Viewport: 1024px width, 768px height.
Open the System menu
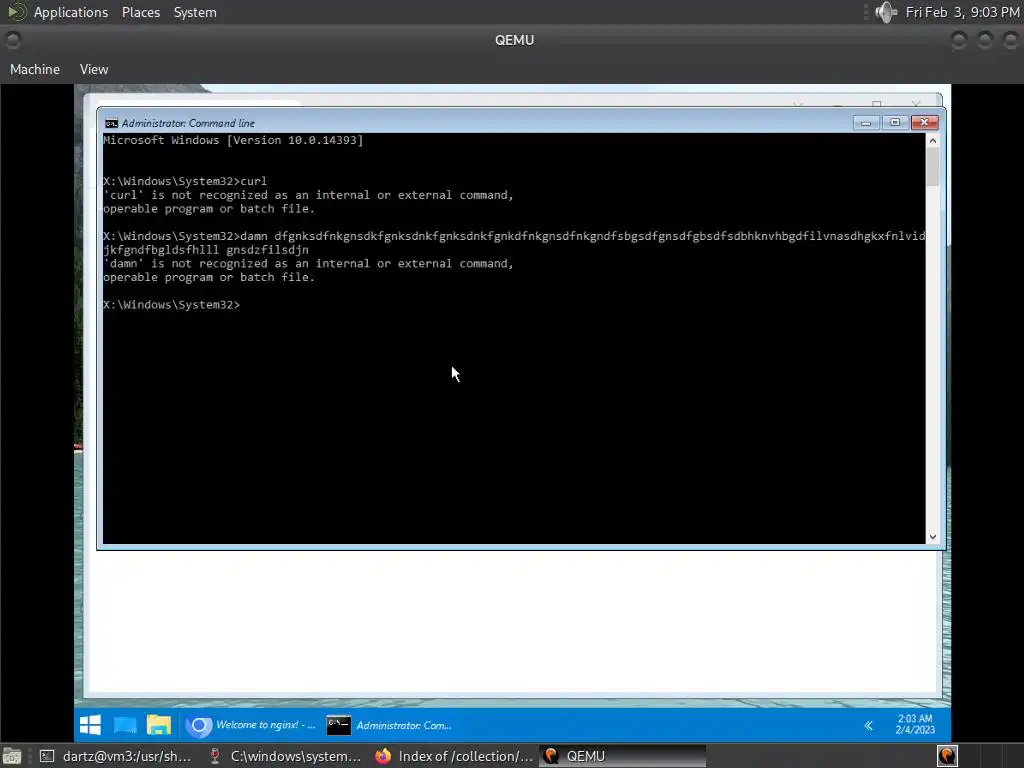195,12
